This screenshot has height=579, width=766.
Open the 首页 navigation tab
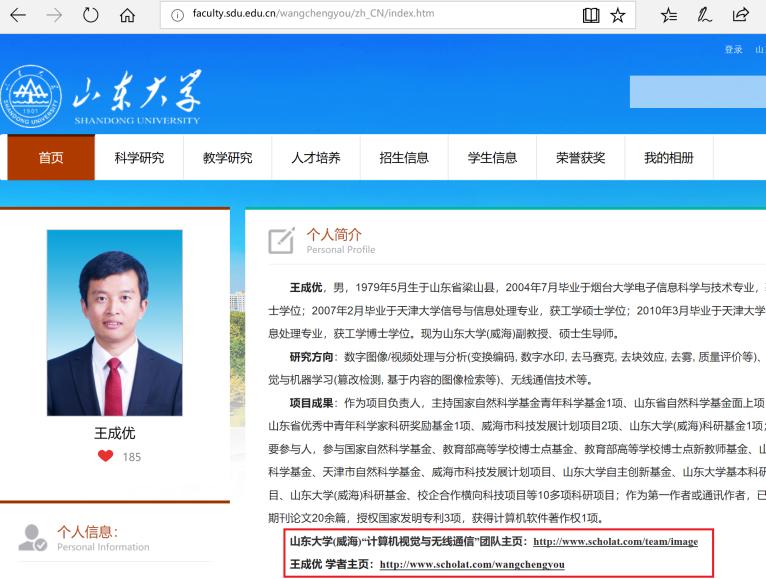click(50, 157)
